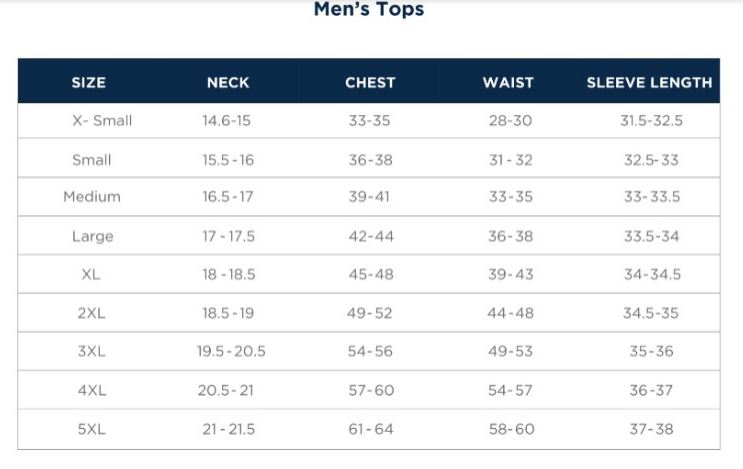Image resolution: width=743 pixels, height=469 pixels.
Task: Click the Men's Tops heading
Action: 369,9
